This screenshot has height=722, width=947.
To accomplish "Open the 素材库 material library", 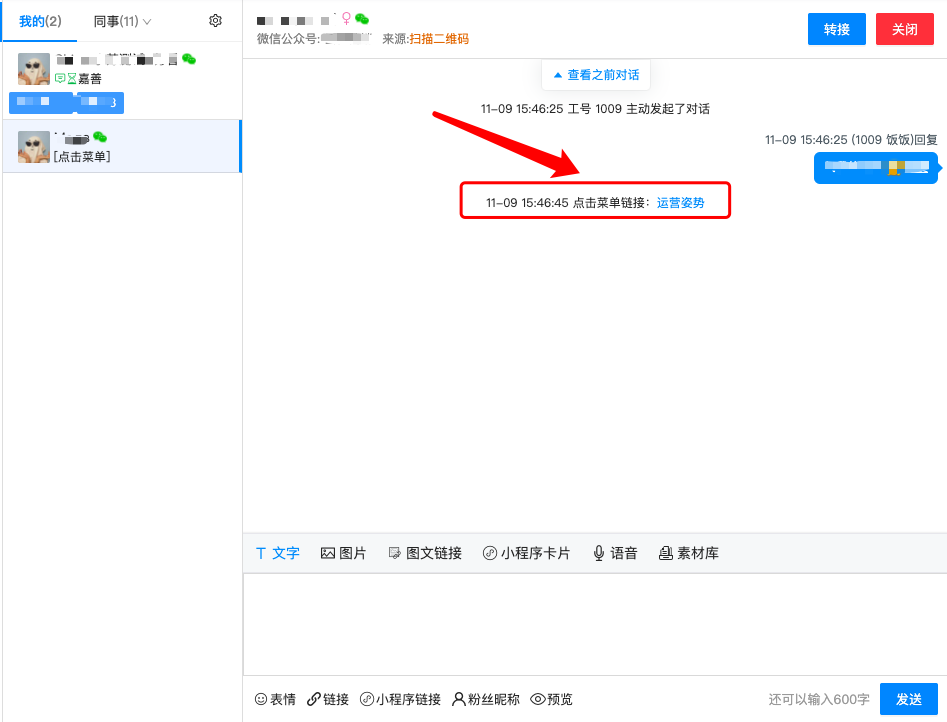I will point(689,552).
